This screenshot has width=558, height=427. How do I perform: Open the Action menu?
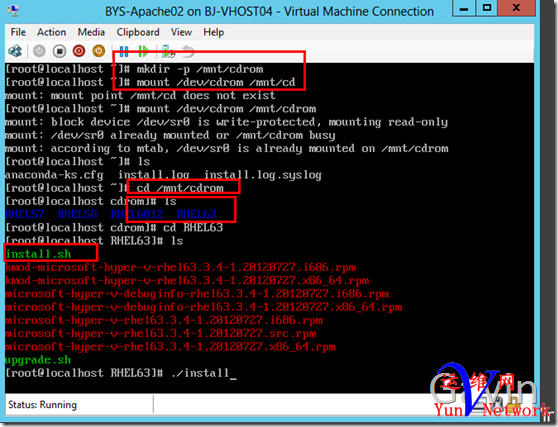[x=52, y=32]
